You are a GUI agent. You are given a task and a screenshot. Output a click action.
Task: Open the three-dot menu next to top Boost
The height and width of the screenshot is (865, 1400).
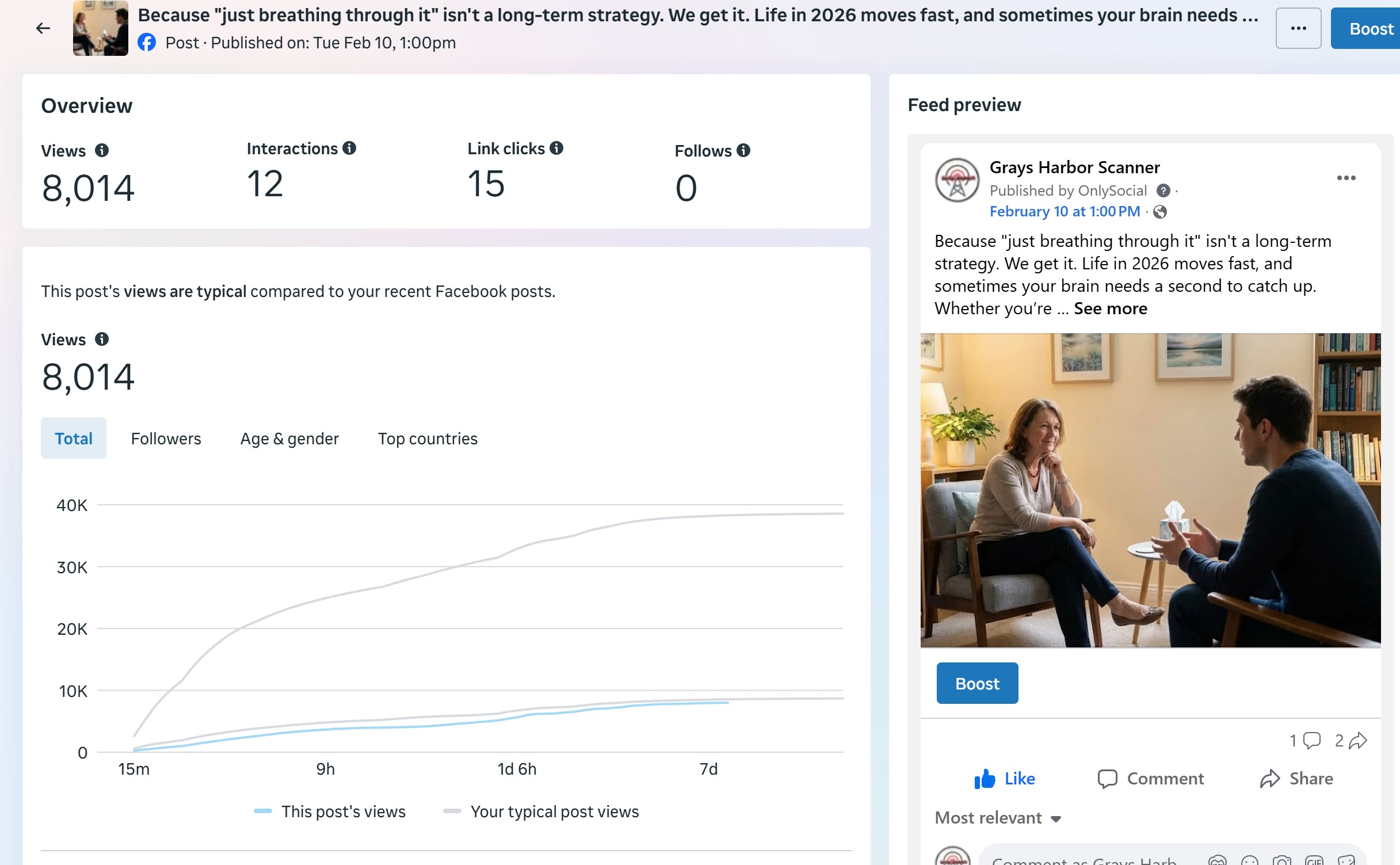tap(1298, 28)
